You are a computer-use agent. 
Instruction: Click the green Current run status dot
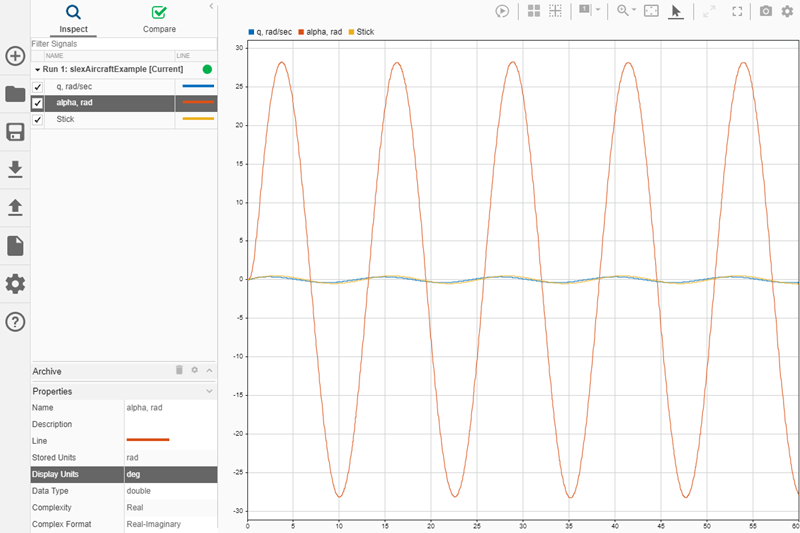pos(207,69)
